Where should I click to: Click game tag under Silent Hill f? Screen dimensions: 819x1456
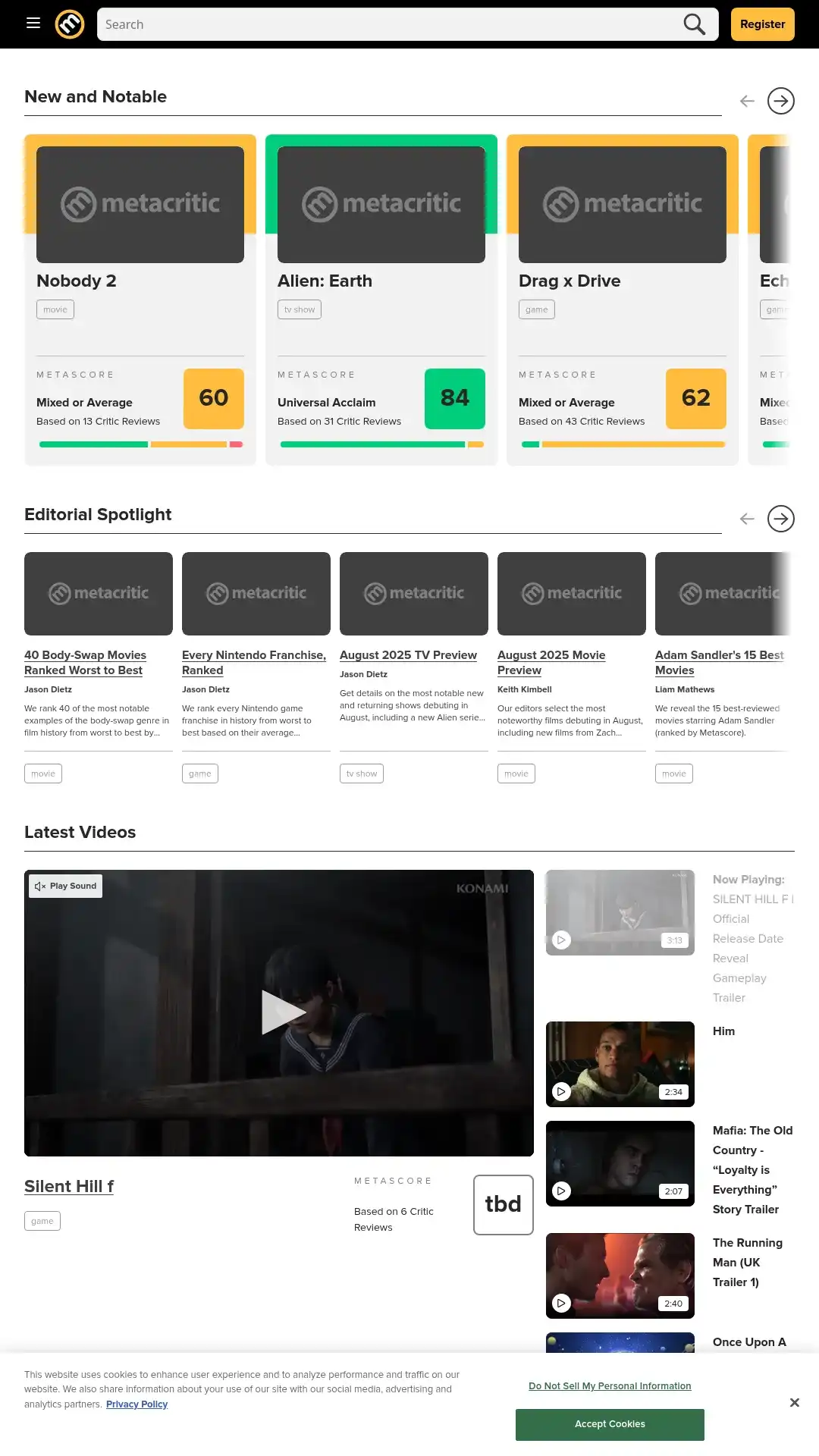click(42, 1221)
